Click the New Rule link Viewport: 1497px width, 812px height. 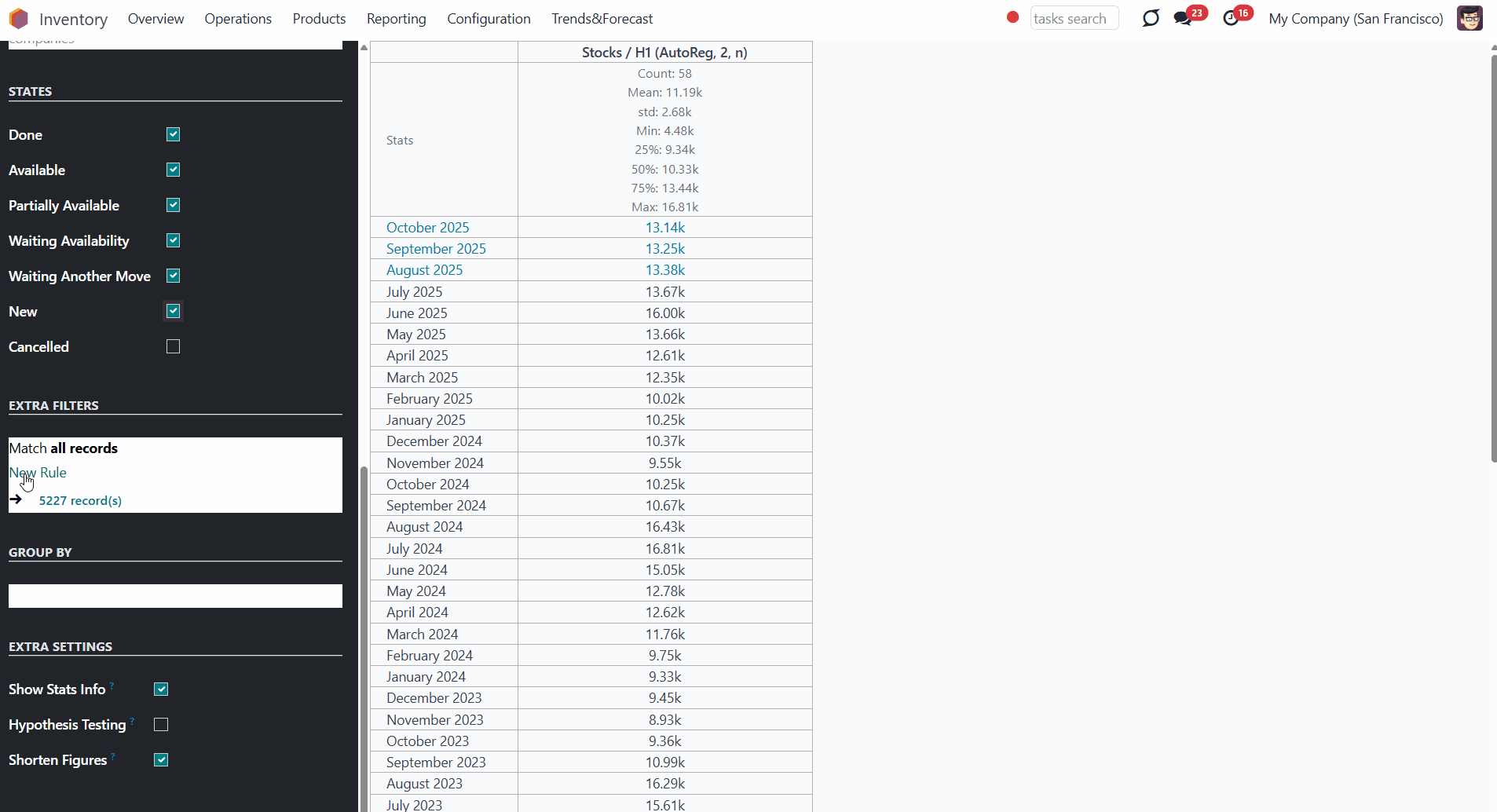(38, 472)
